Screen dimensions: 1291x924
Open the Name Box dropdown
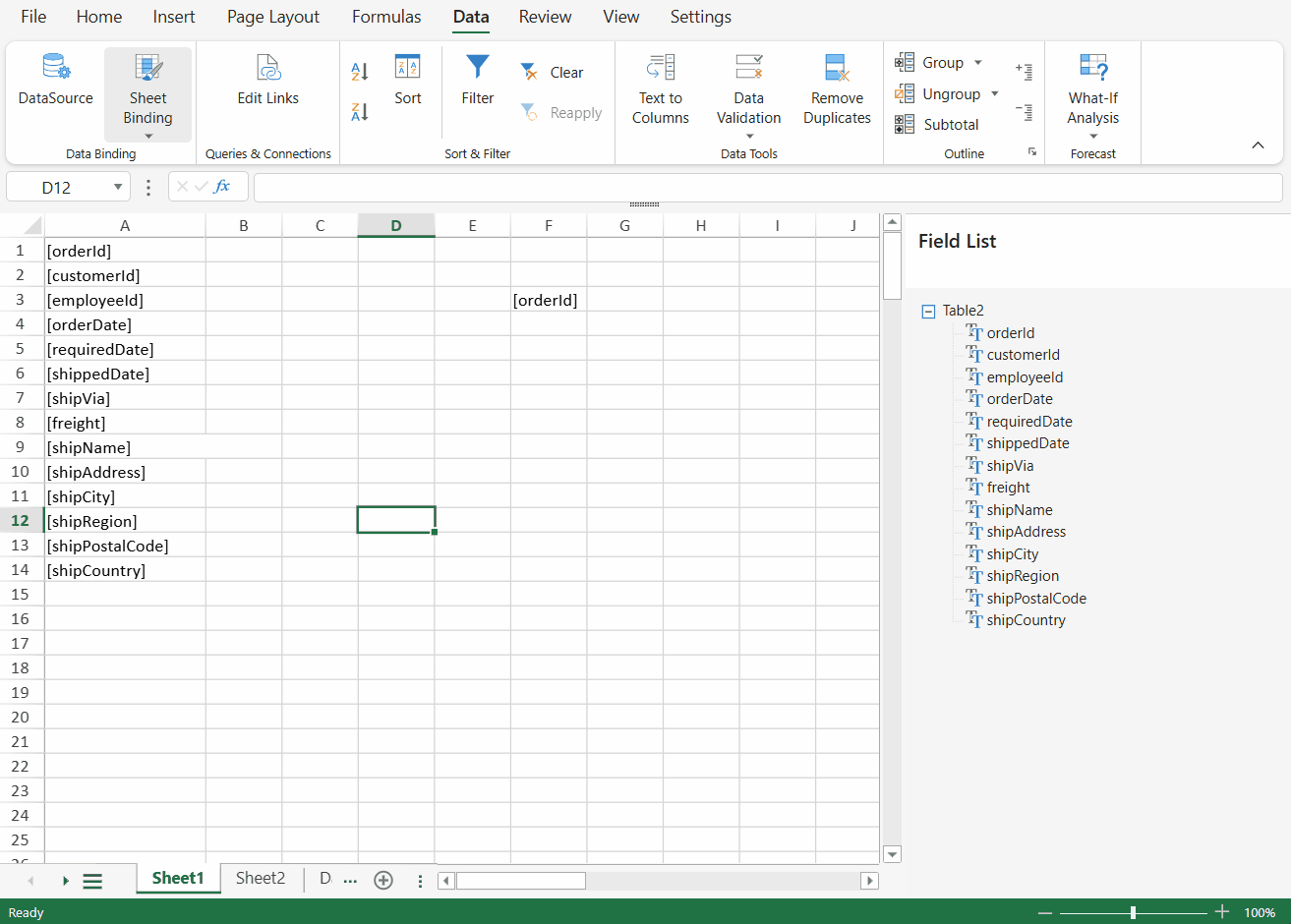tap(118, 187)
